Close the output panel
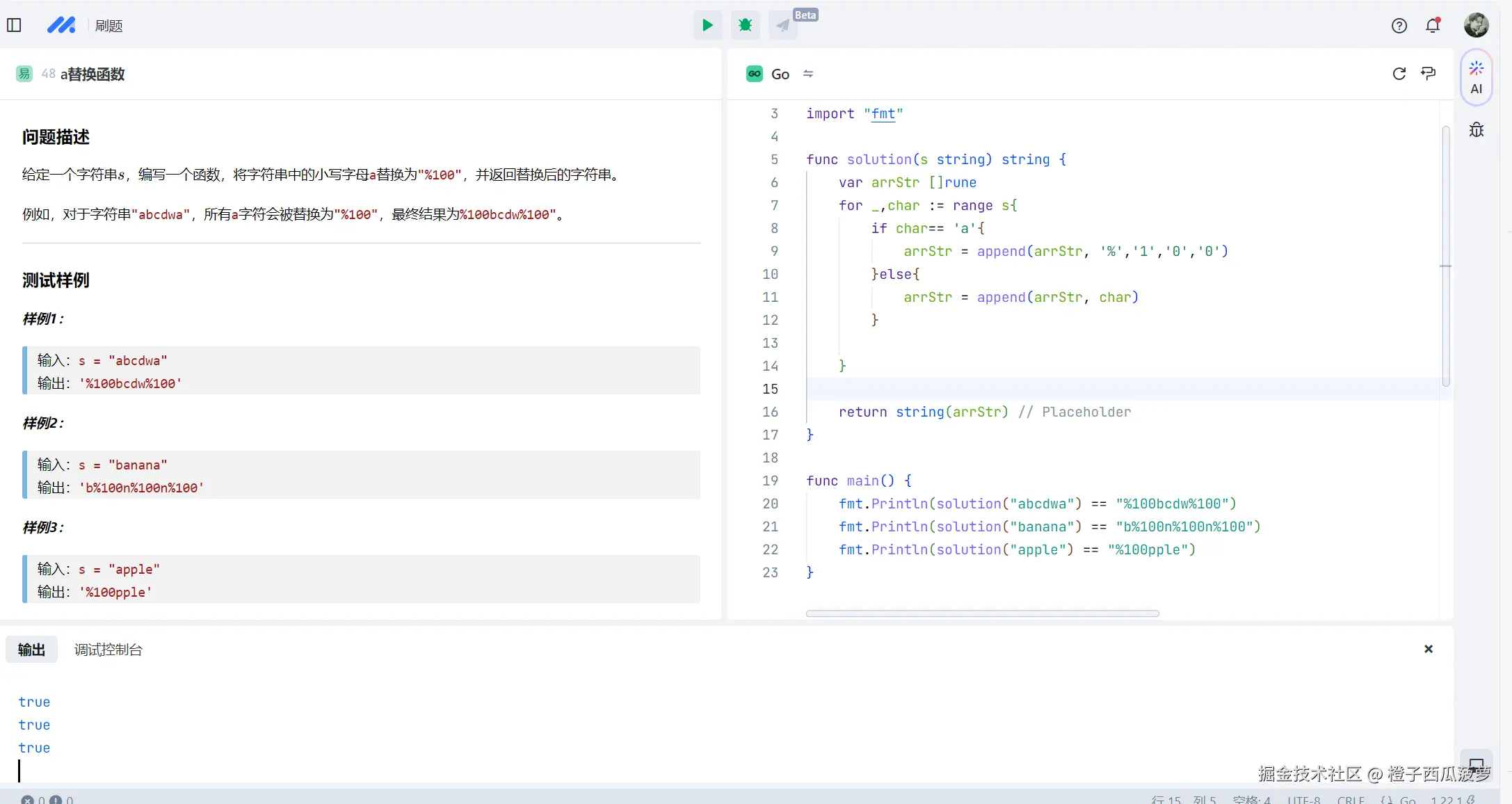This screenshot has height=804, width=1512. tap(1429, 649)
